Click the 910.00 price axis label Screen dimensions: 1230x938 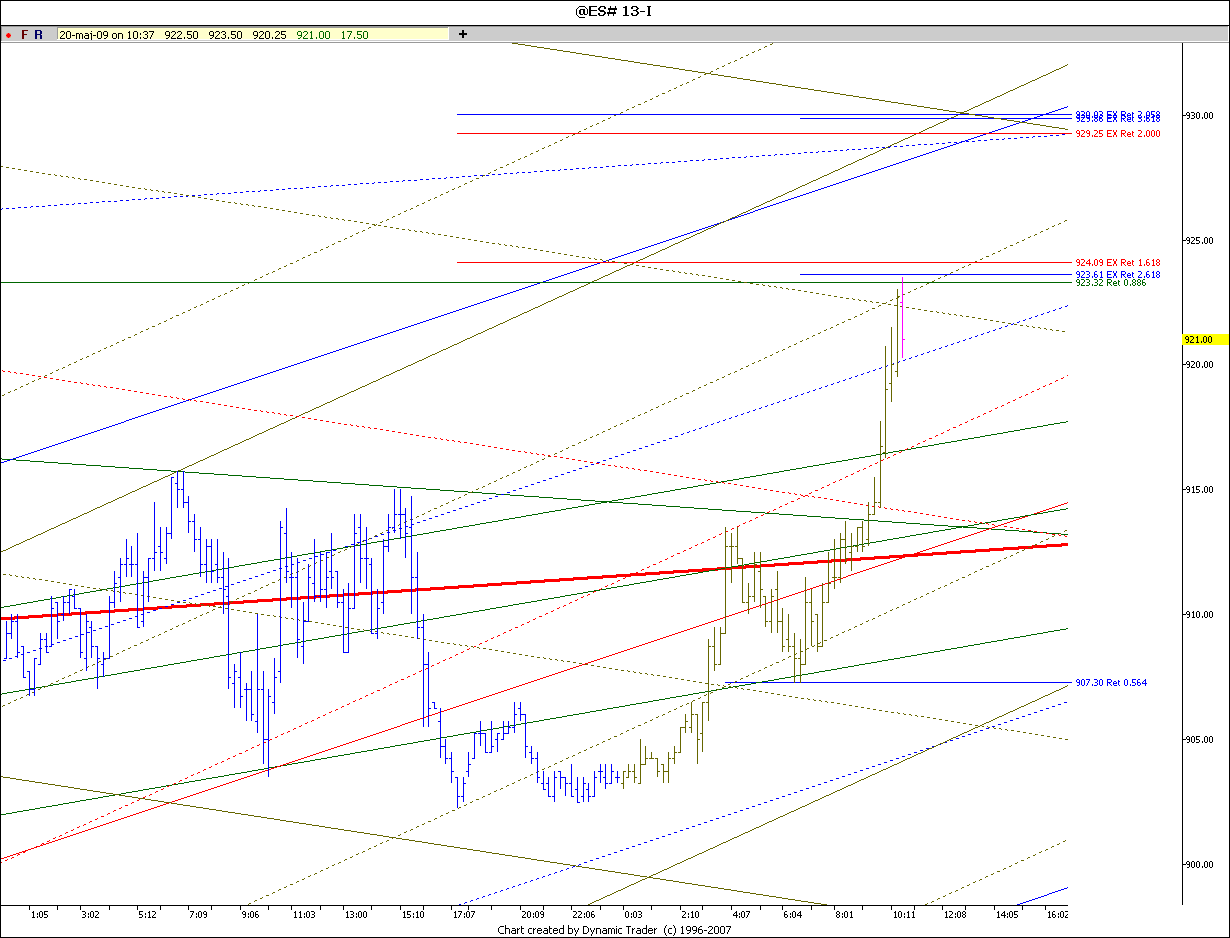1199,615
